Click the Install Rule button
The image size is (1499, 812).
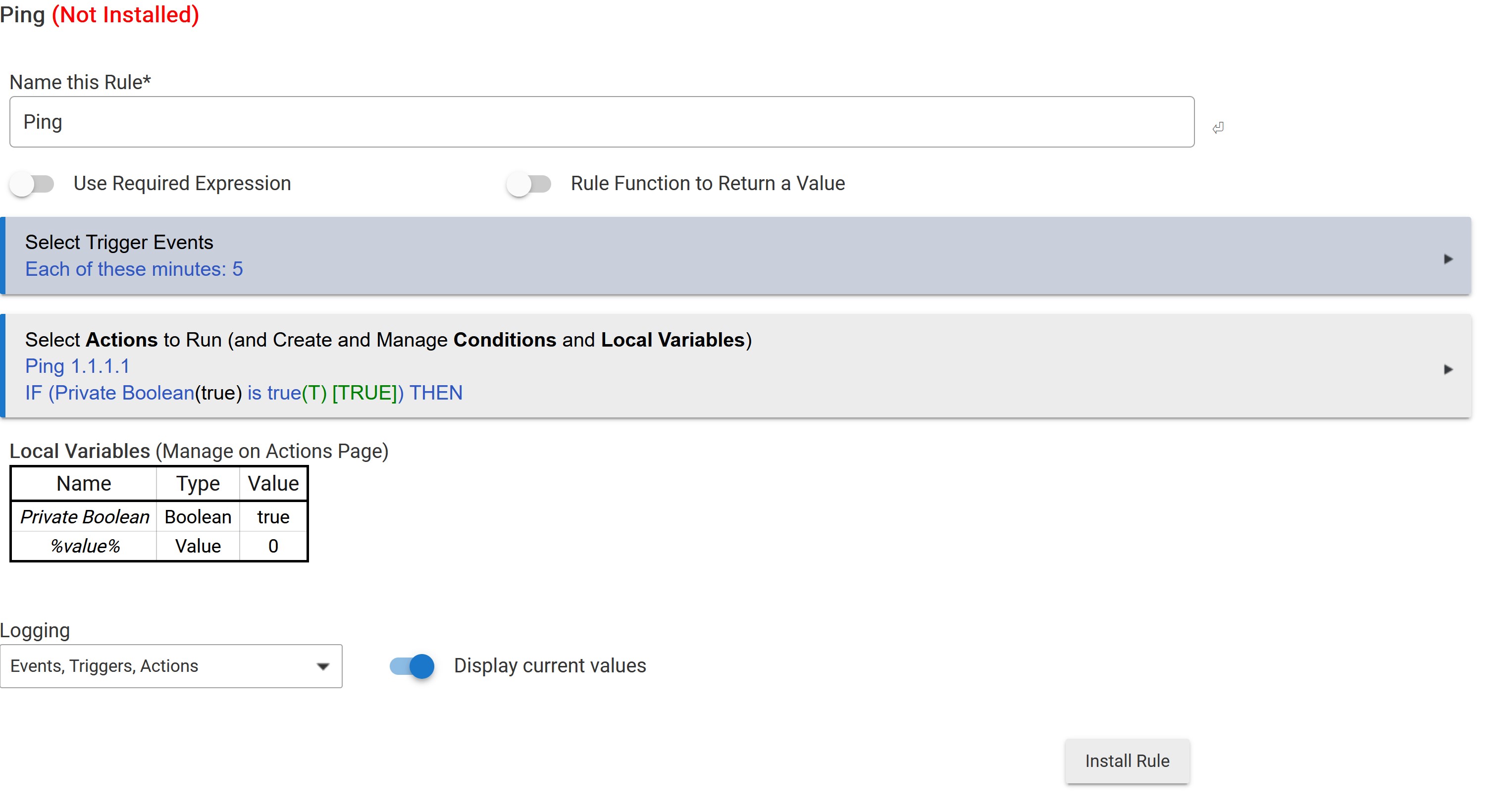tap(1127, 761)
